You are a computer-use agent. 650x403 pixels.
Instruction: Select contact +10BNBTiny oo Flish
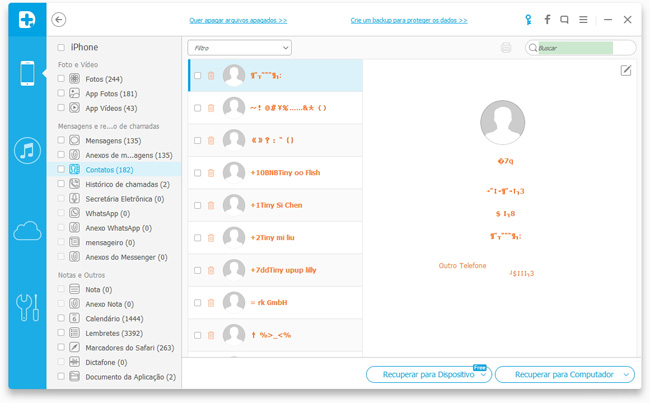(275, 173)
